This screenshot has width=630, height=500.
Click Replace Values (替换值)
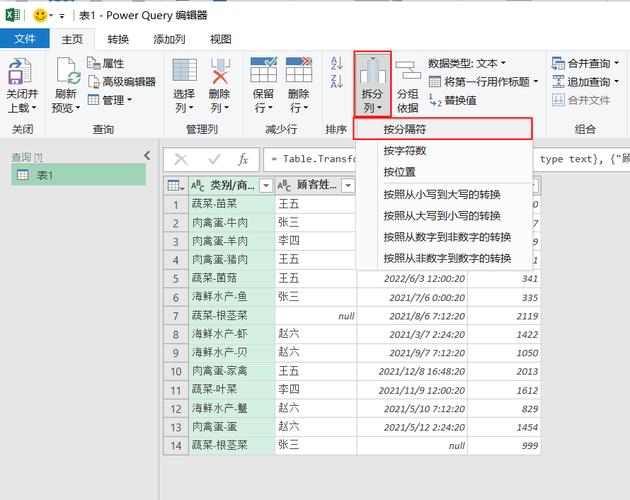452,100
